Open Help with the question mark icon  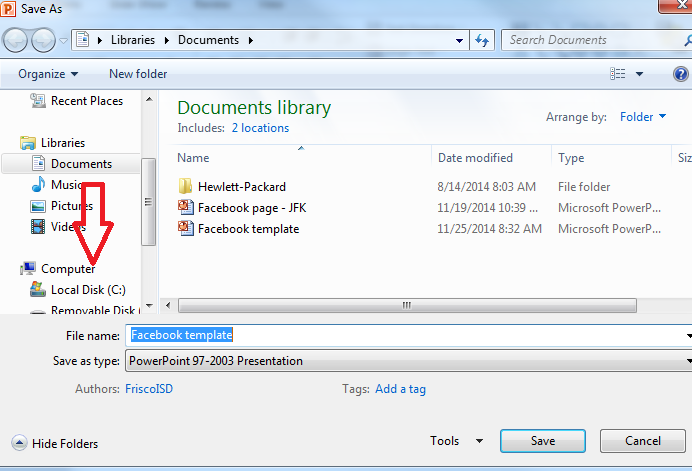pos(681,74)
